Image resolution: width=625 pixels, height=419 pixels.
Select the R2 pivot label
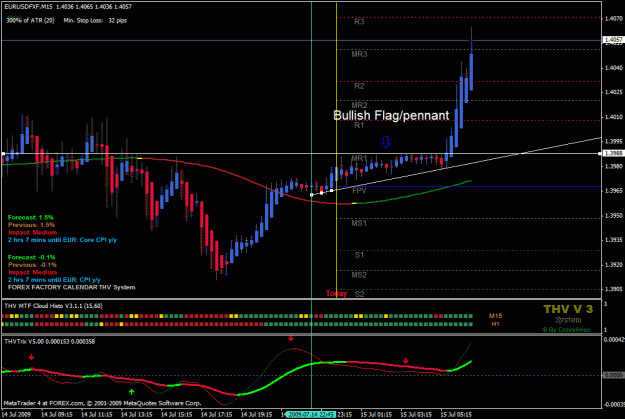(x=359, y=86)
